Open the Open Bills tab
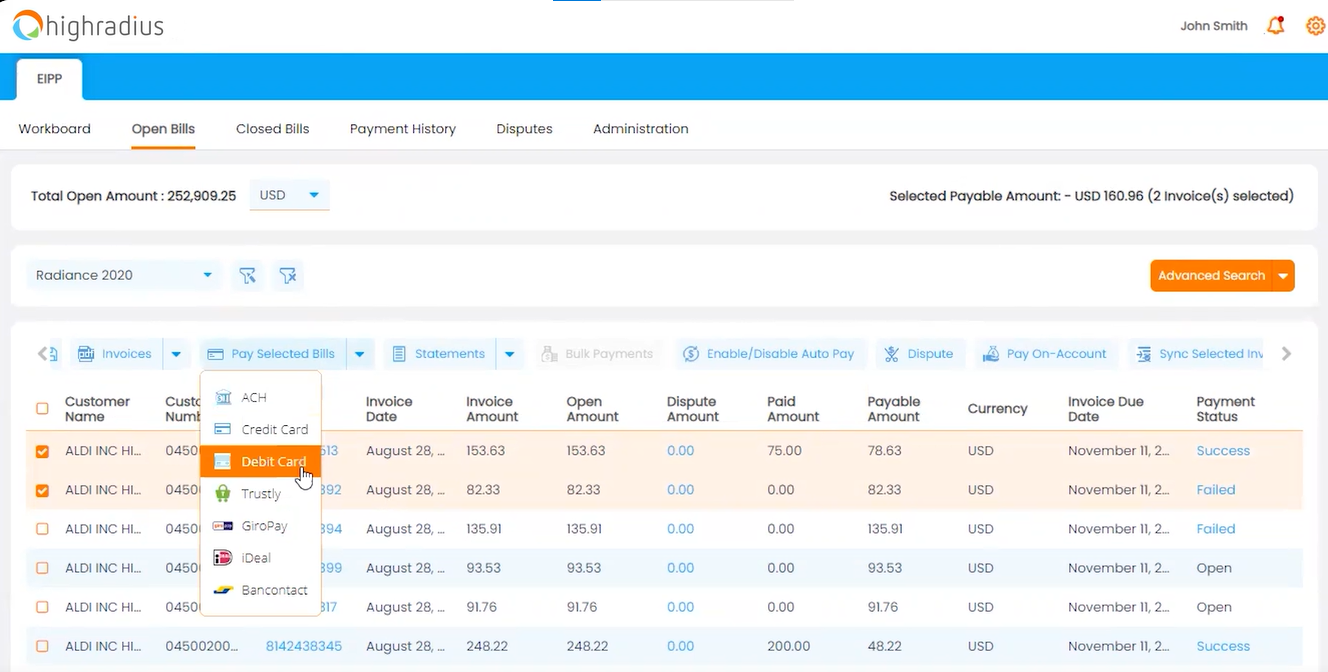Viewport: 1328px width, 672px height. (x=163, y=129)
